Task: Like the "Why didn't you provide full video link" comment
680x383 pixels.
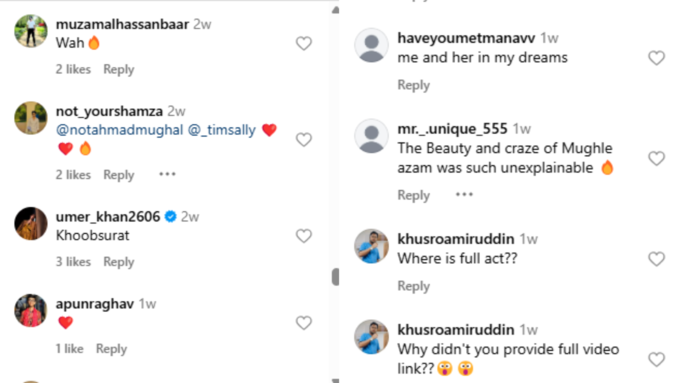Action: pyautogui.click(x=656, y=359)
